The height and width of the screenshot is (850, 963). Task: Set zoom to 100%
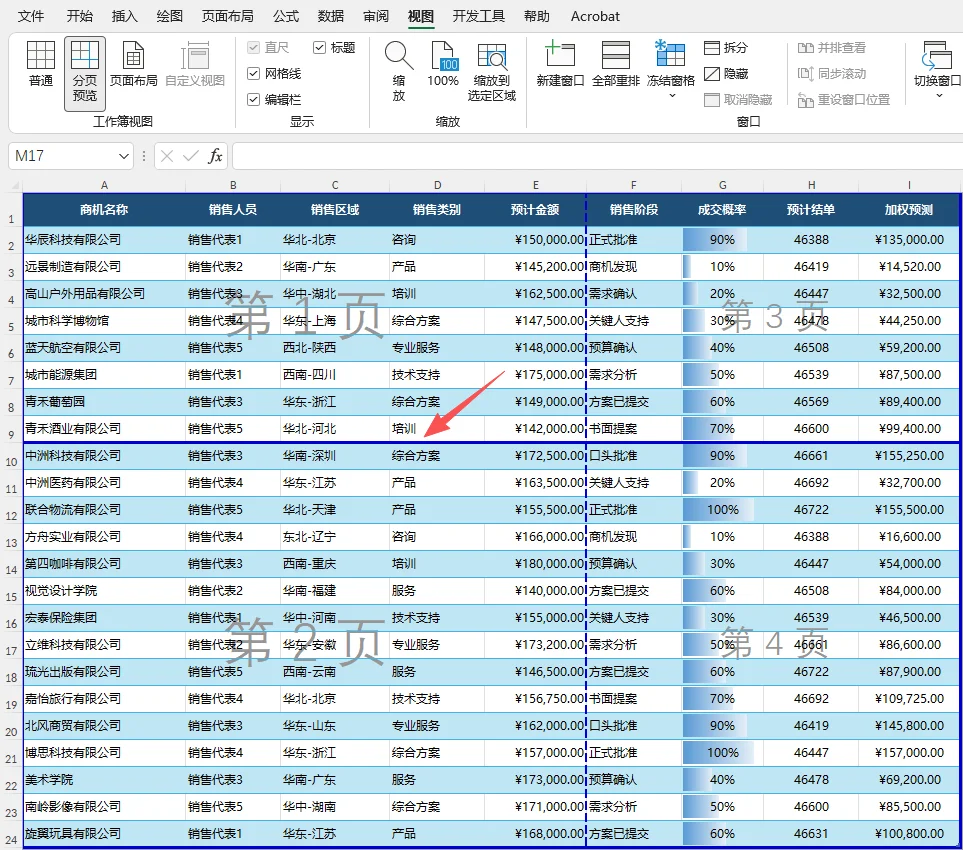pos(443,64)
